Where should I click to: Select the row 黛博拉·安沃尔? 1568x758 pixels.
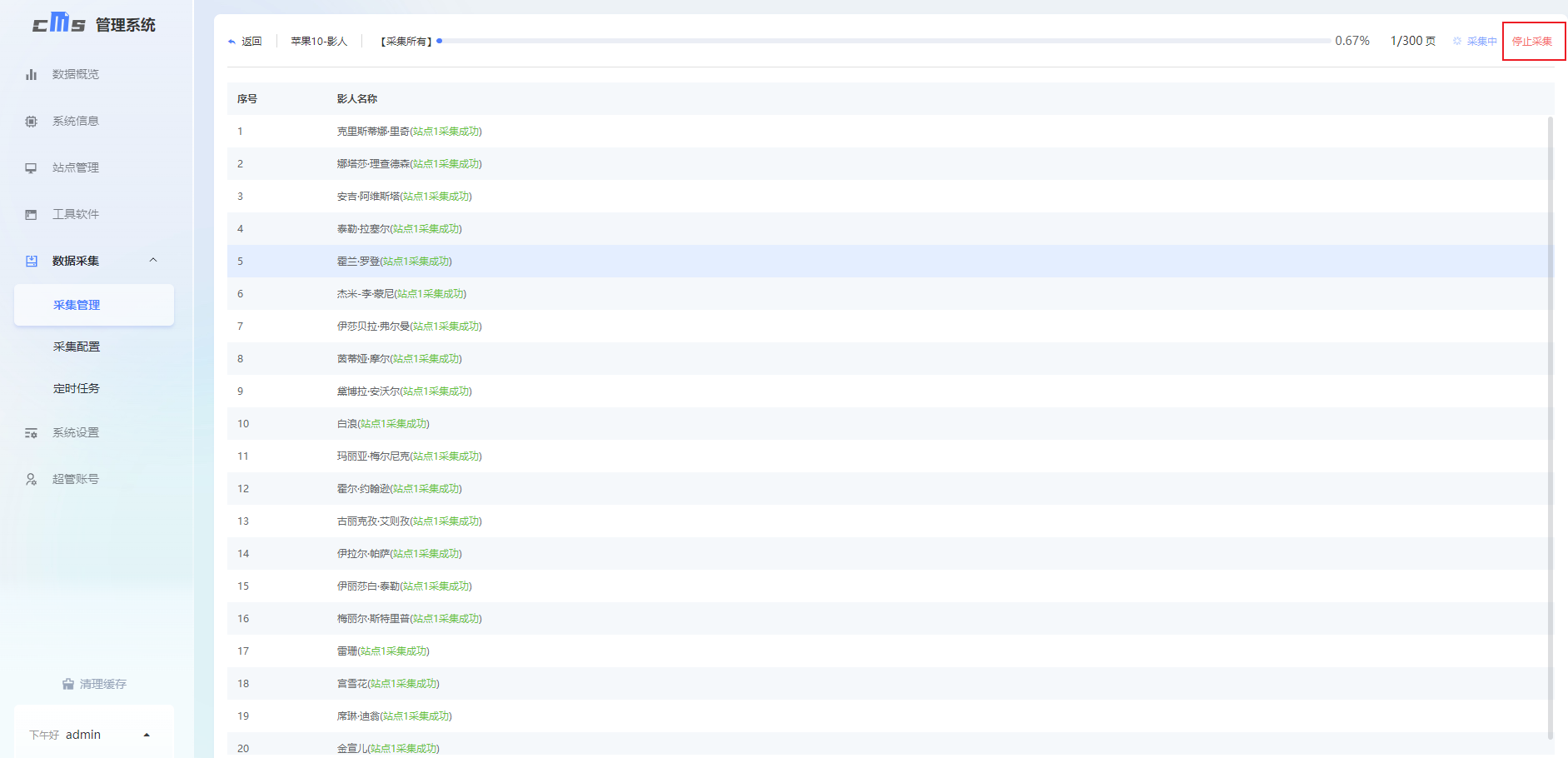890,391
